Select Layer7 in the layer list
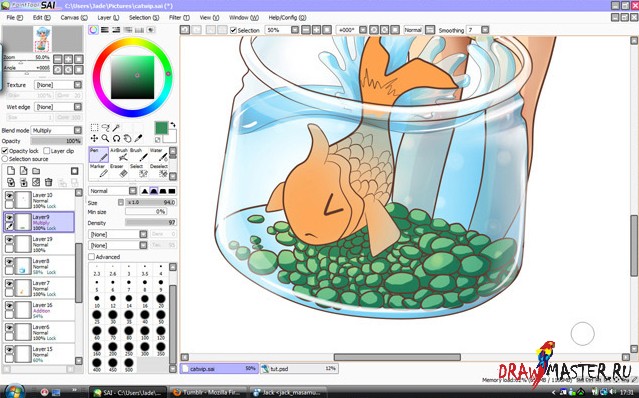The image size is (639, 398). [x=39, y=288]
